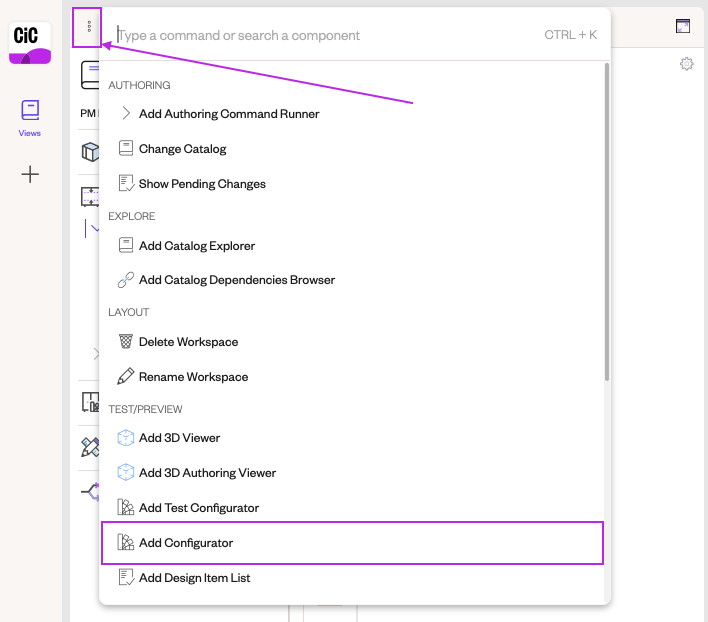Expand Add Authoring Command Runner chevron

point(126,113)
